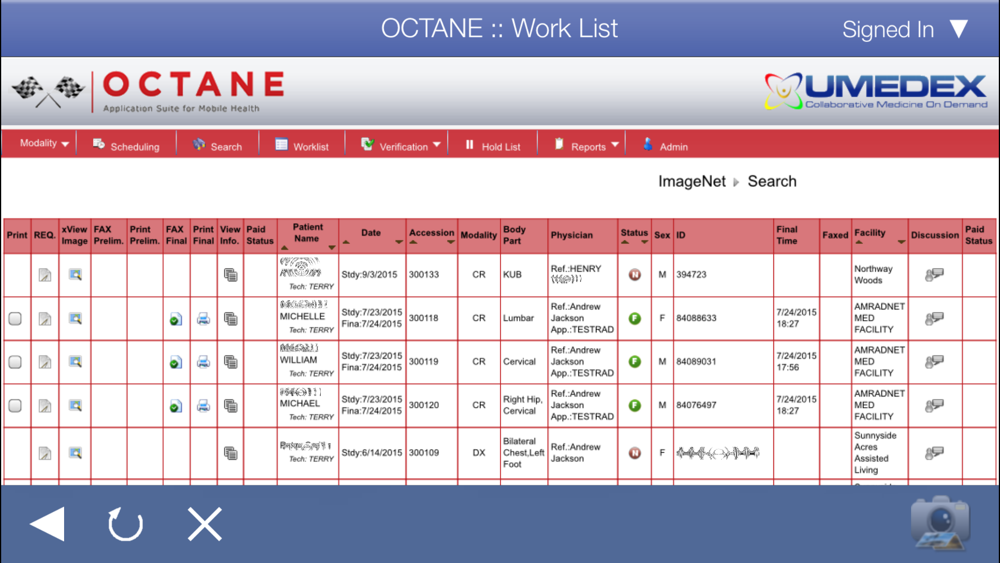
Task: Open the Signed In dropdown arrow
Action: pyautogui.click(x=959, y=29)
